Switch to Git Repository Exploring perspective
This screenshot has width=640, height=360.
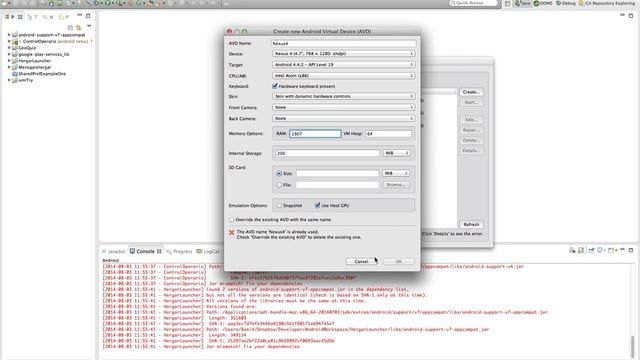coord(607,3)
